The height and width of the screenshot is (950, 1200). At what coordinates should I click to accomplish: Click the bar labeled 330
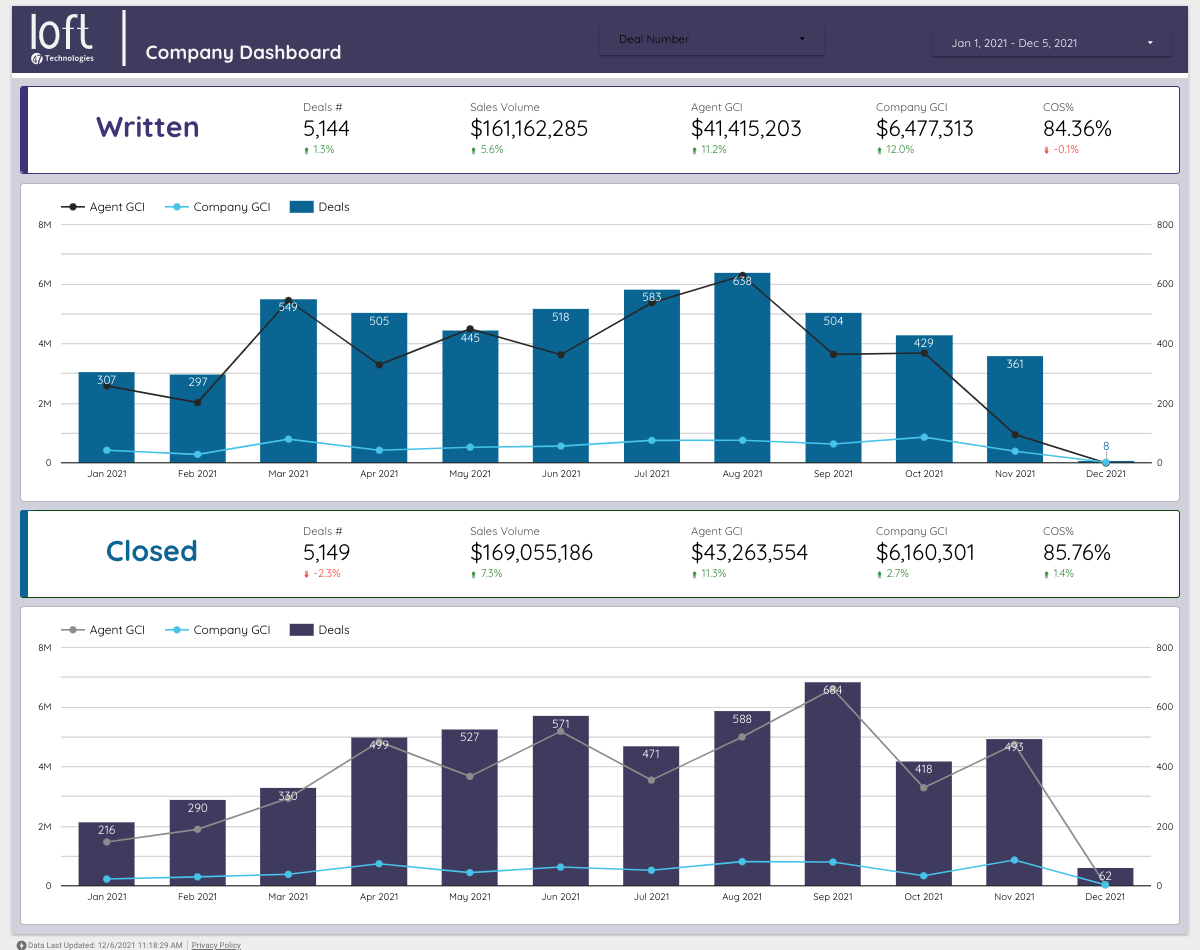(x=288, y=837)
